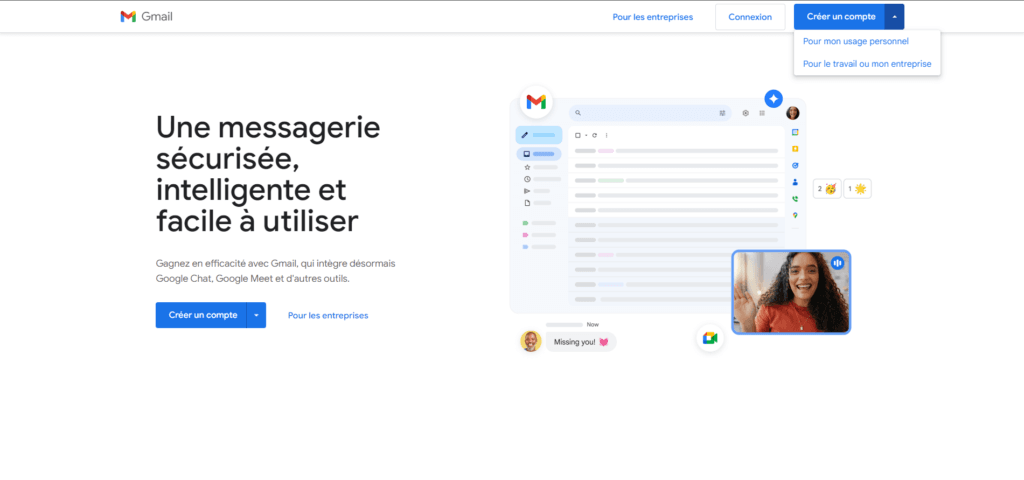Click the Missing you! chat bubble

click(581, 342)
